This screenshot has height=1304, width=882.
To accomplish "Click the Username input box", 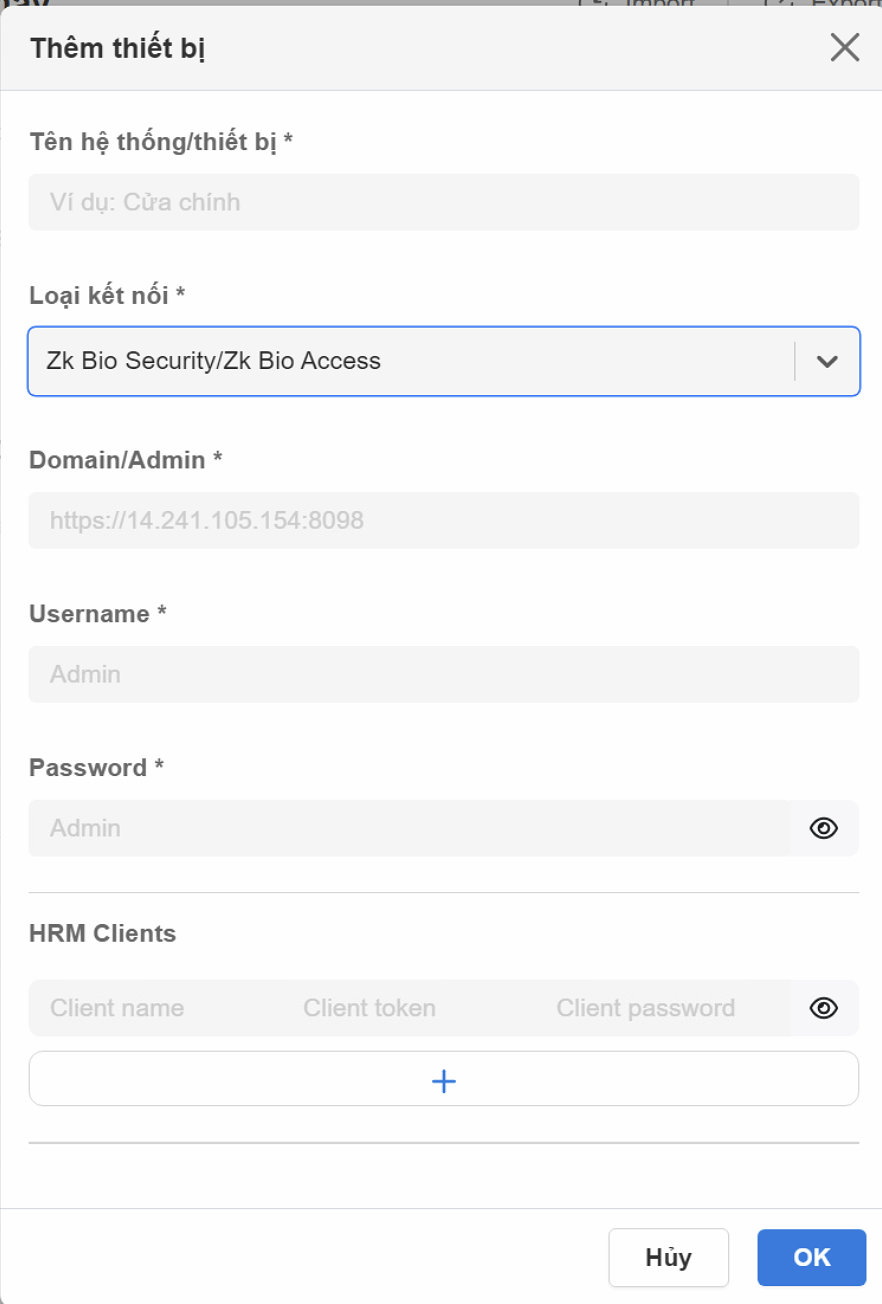I will [x=444, y=674].
